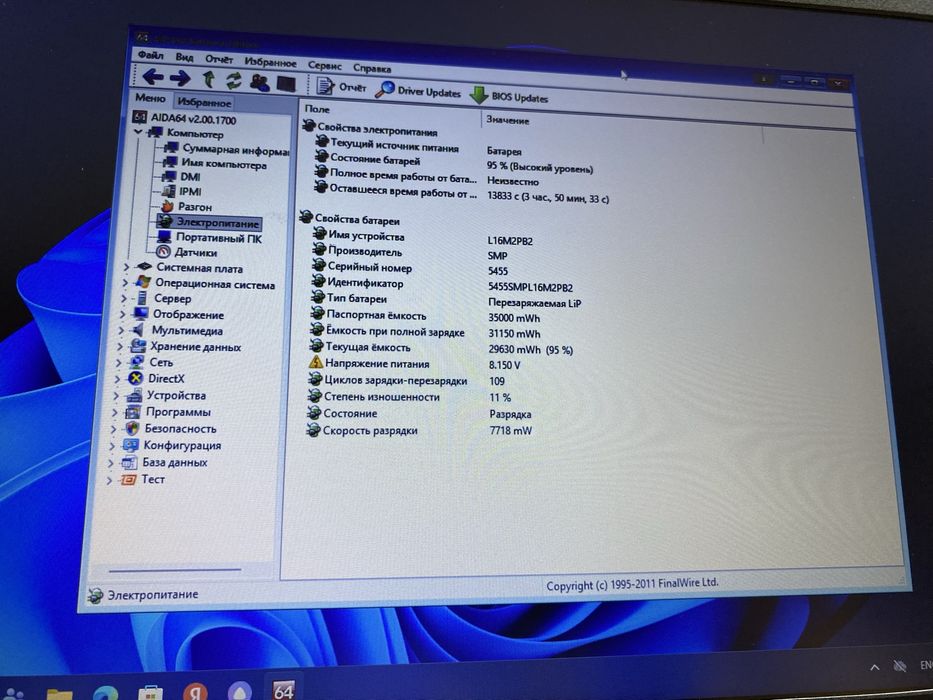Expand the Мультимедиа node
933x700 pixels.
click(121, 330)
